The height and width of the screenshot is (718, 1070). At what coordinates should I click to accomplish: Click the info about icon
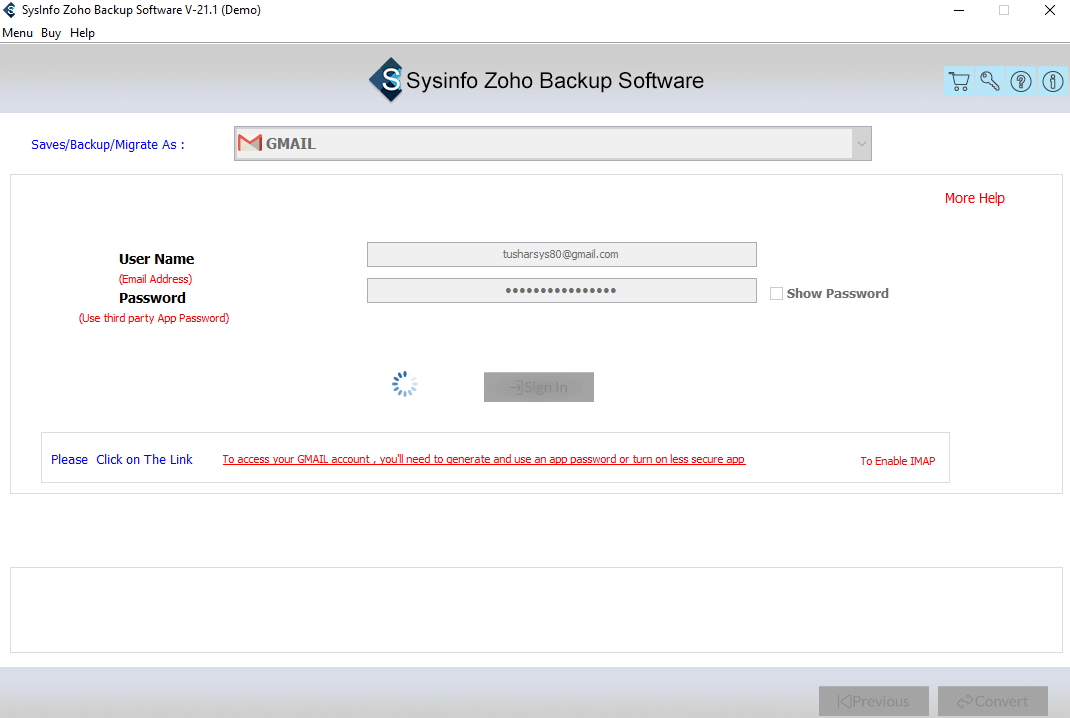point(1052,81)
